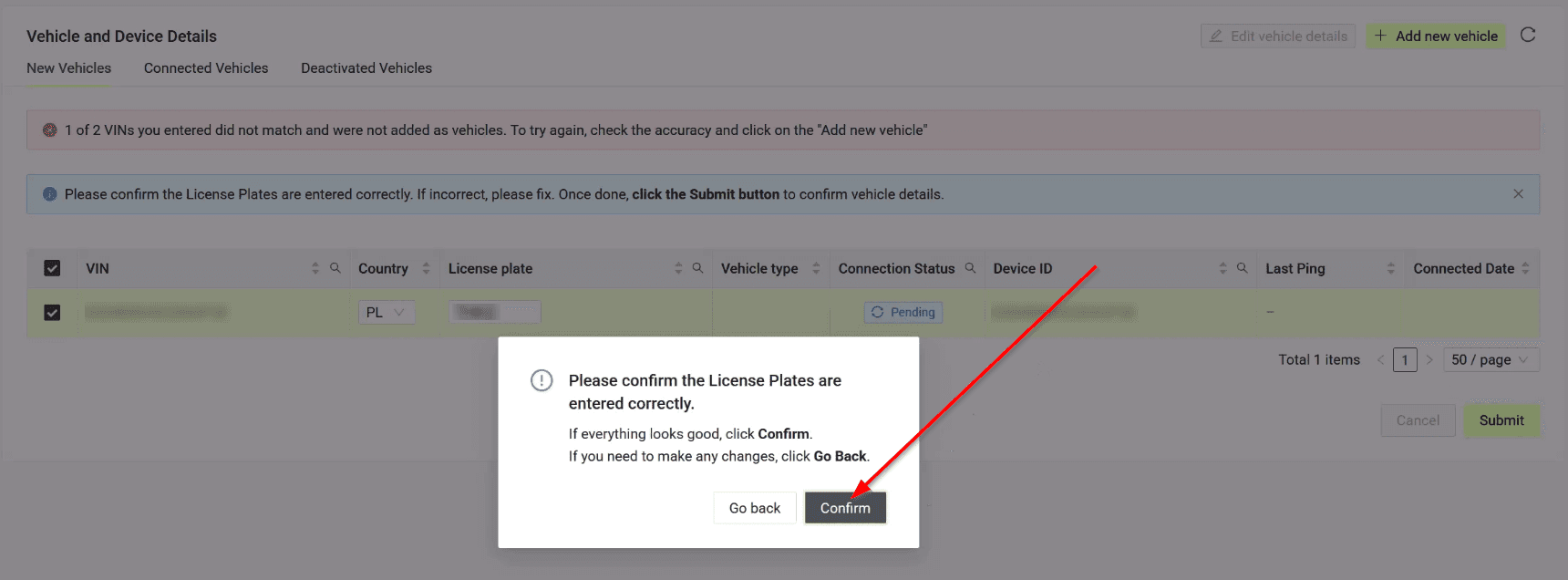This screenshot has height=580, width=1568.
Task: Open the Deactivated Vehicles tab
Action: click(x=366, y=68)
